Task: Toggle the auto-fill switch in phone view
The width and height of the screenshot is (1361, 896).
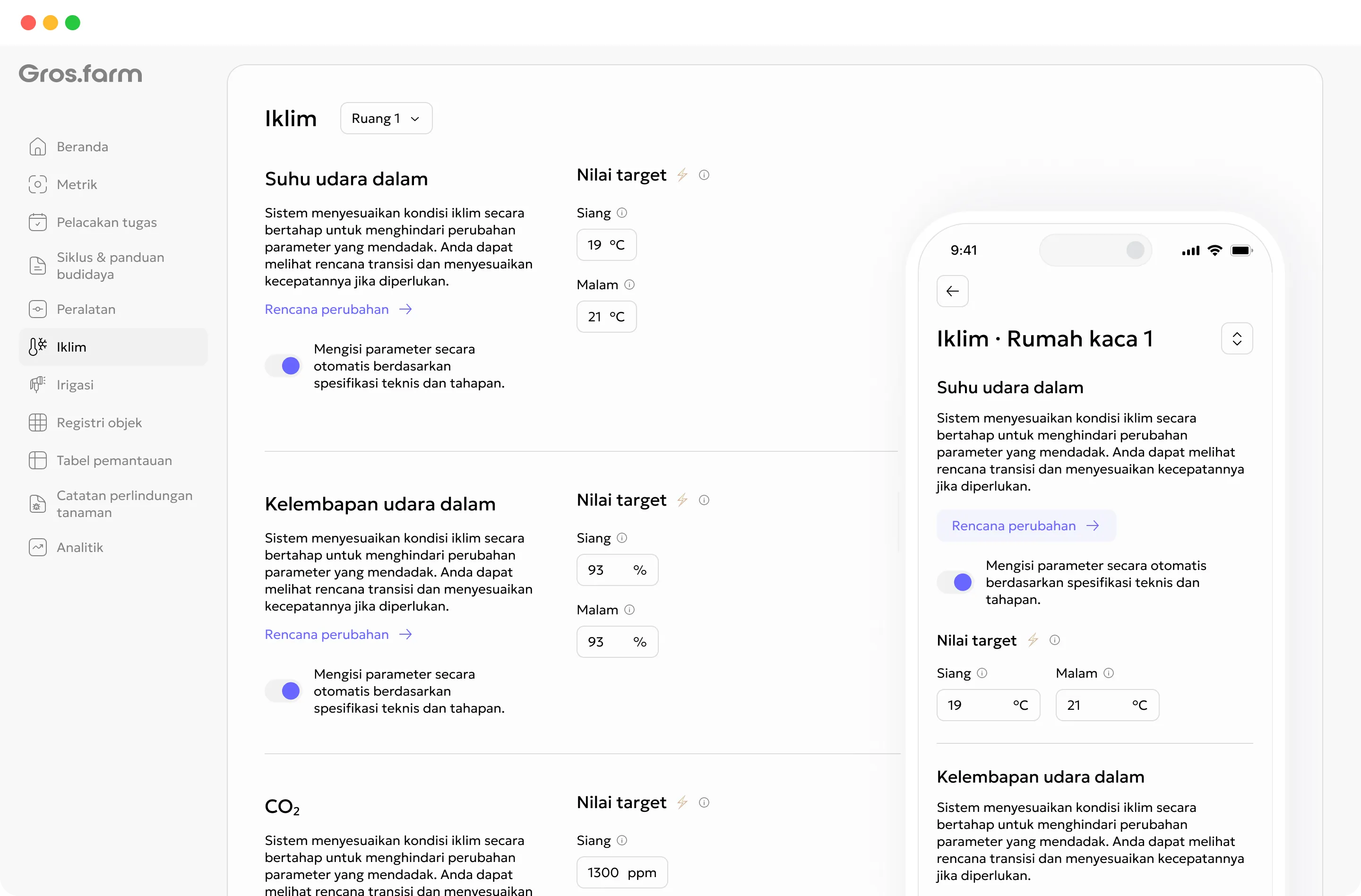Action: point(955,582)
